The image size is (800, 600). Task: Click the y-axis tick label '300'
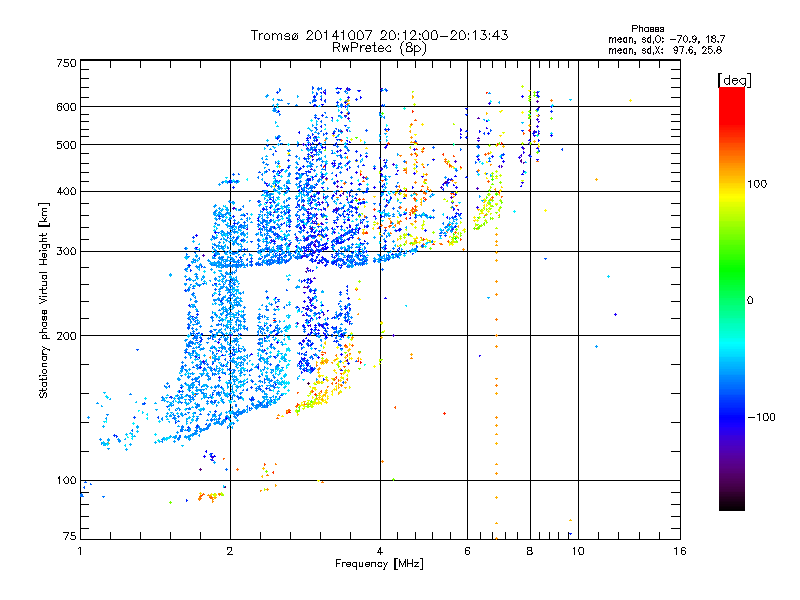(67, 252)
